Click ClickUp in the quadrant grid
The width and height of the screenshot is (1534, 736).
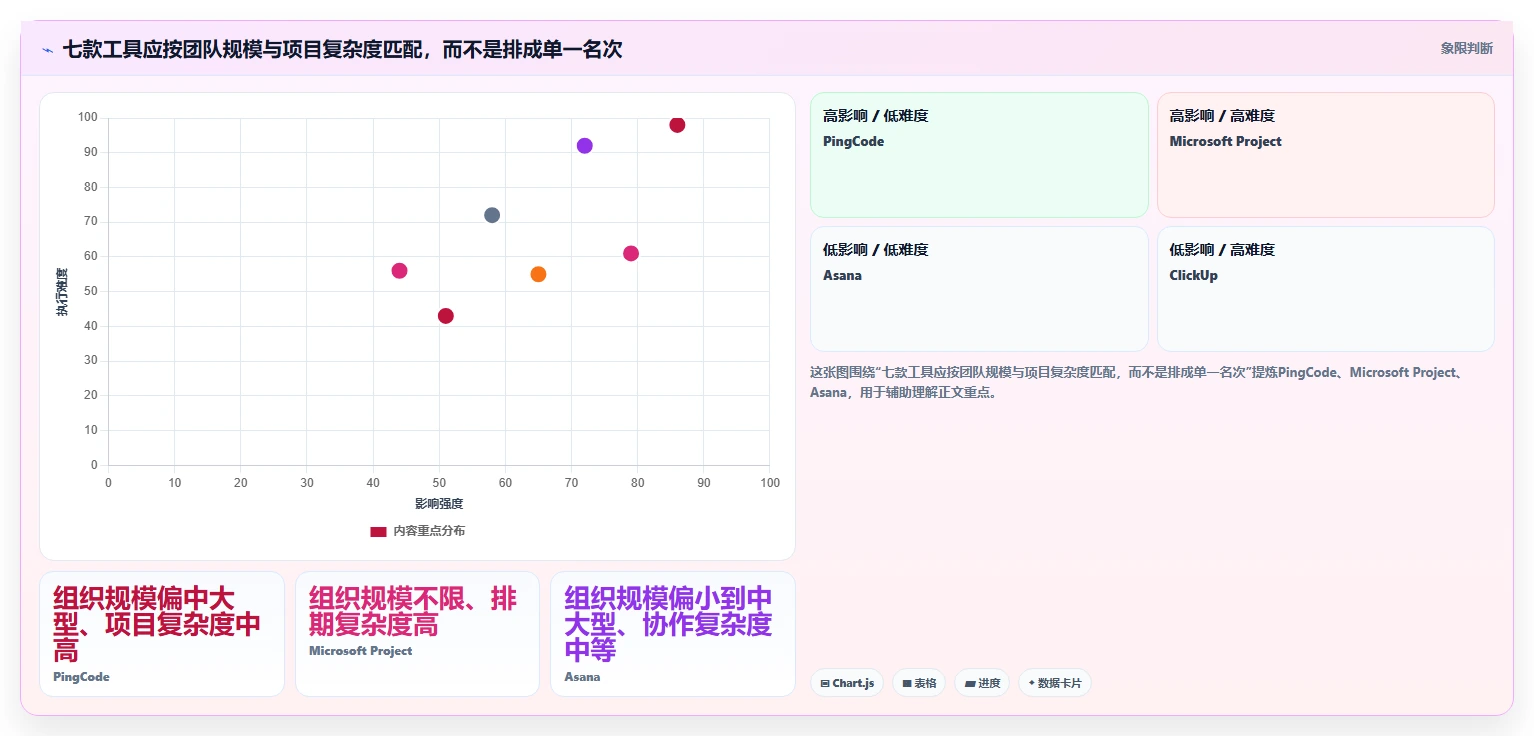pyautogui.click(x=1193, y=275)
